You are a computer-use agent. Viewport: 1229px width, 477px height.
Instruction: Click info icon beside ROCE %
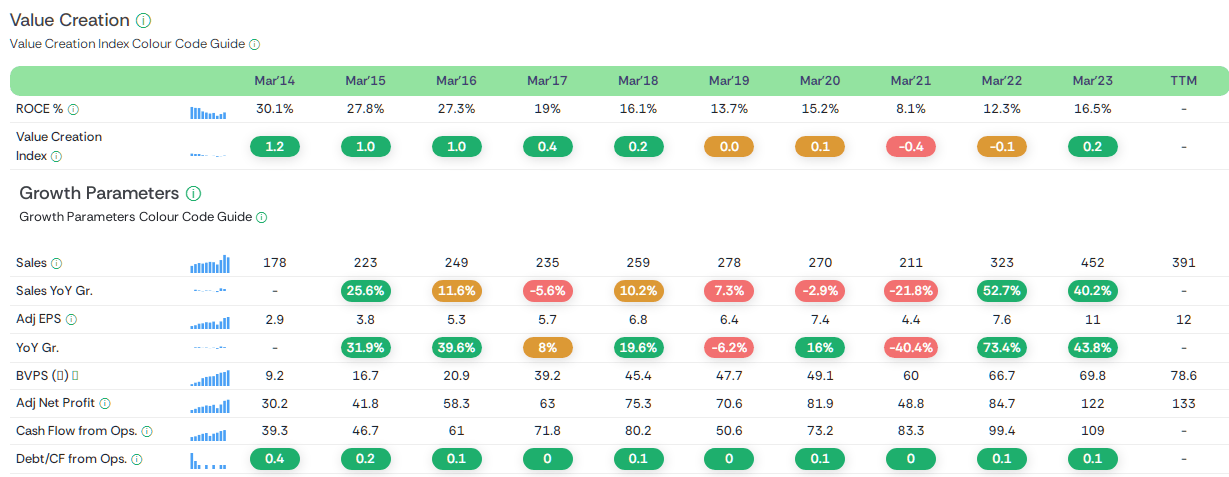(x=73, y=109)
